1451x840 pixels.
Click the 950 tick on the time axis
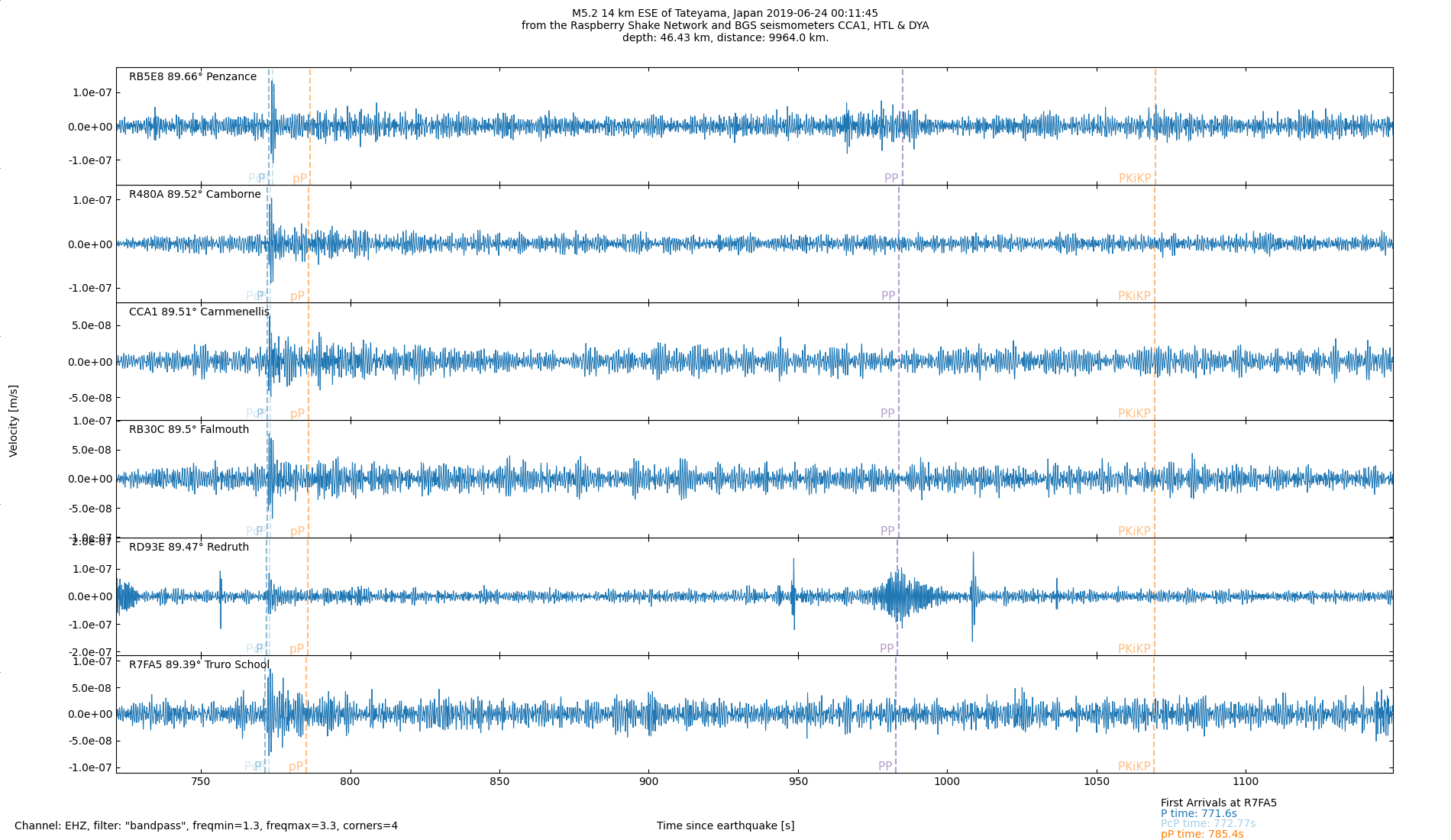coord(798,781)
